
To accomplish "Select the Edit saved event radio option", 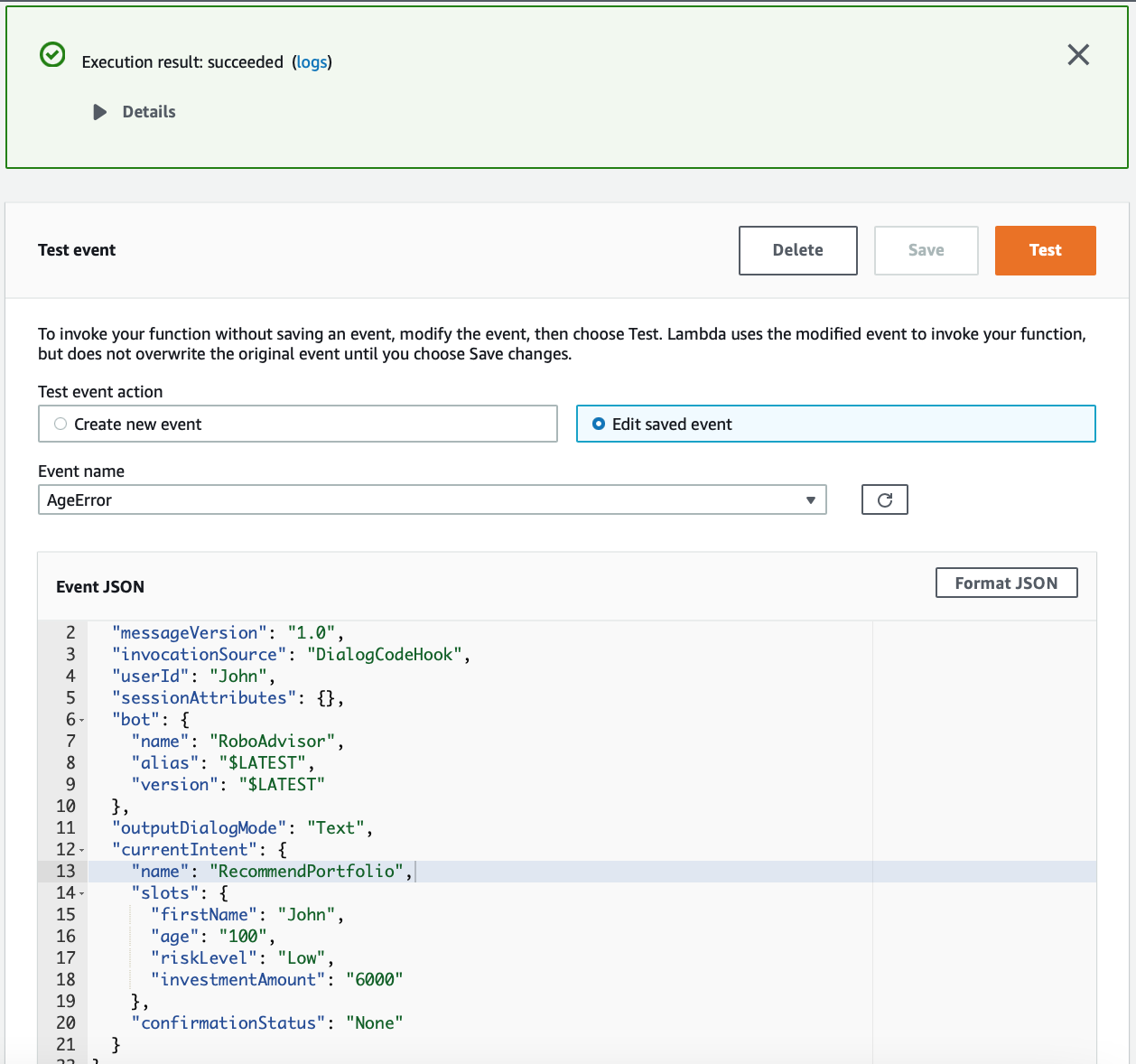I will tap(599, 424).
